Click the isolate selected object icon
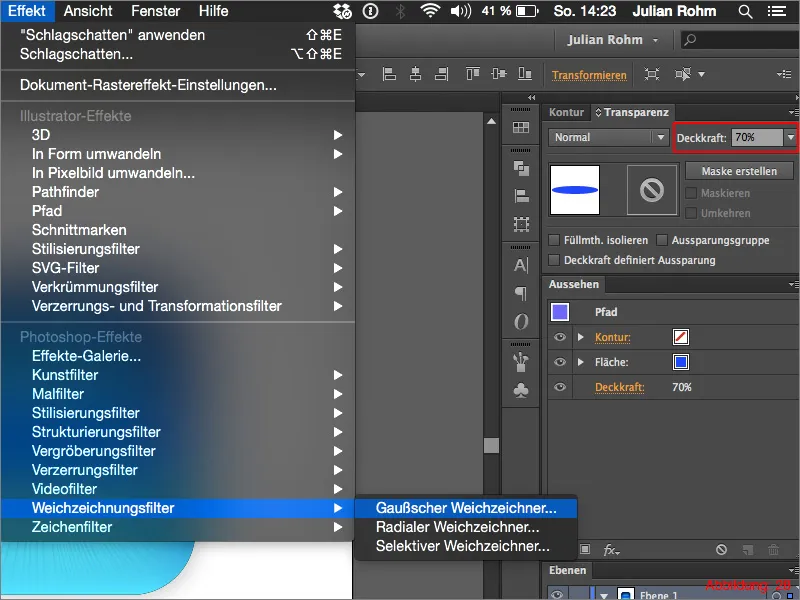 [652, 74]
